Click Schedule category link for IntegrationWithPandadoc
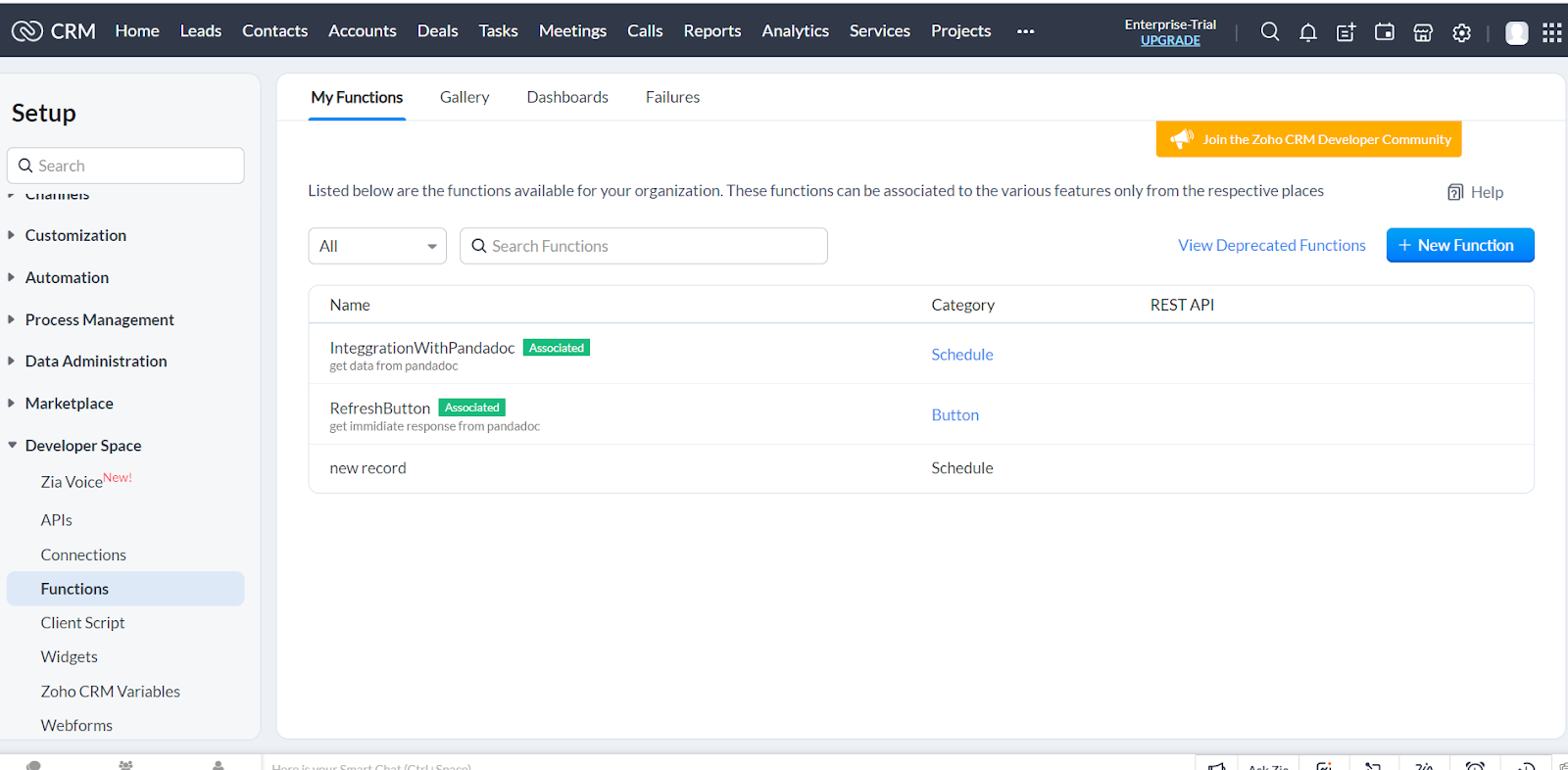Screen dimensions: 1568x770 pyautogui.click(x=962, y=355)
